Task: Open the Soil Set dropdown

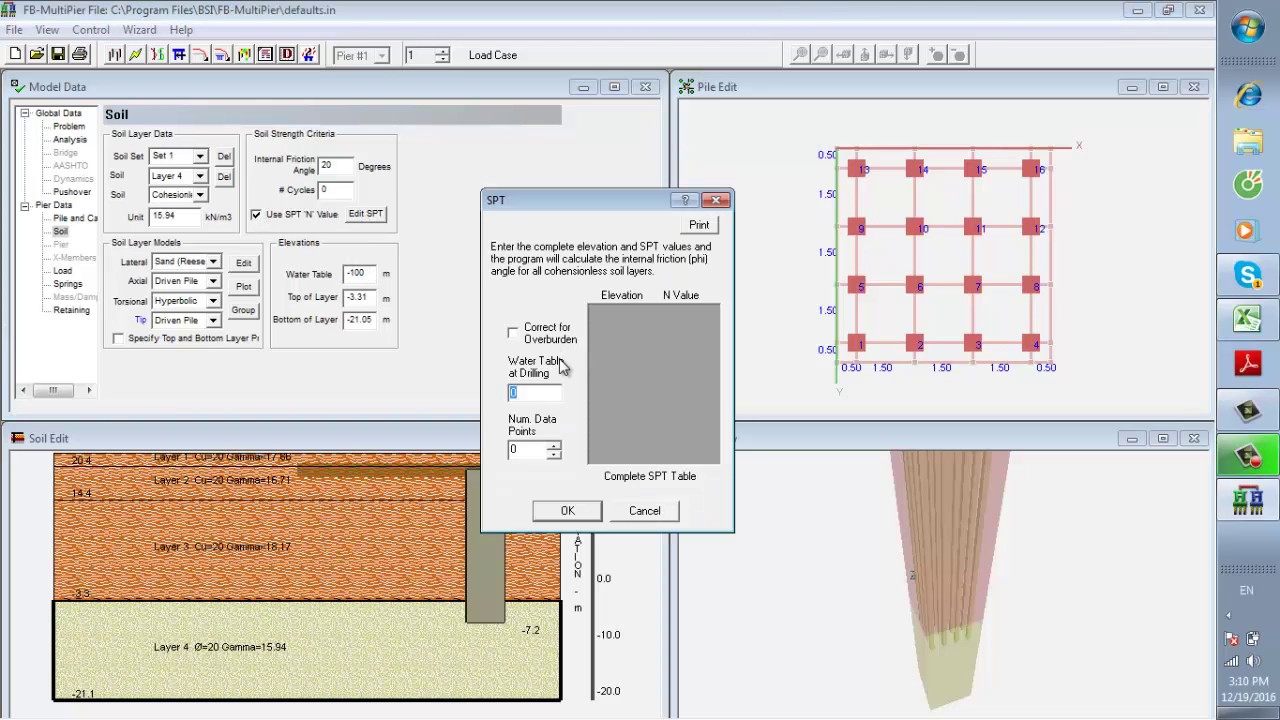Action: point(200,156)
